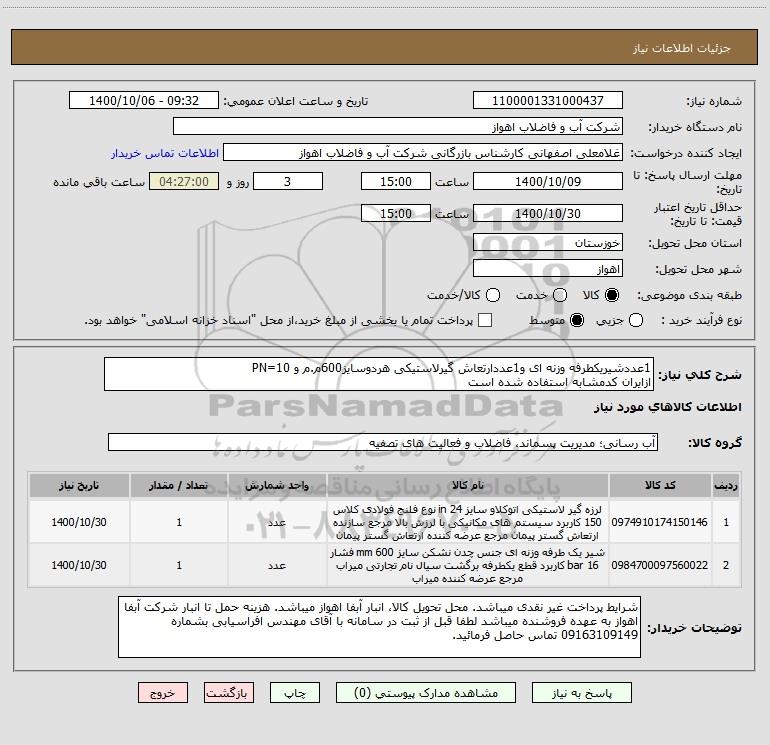Click the بازگشت back button

click(x=229, y=693)
